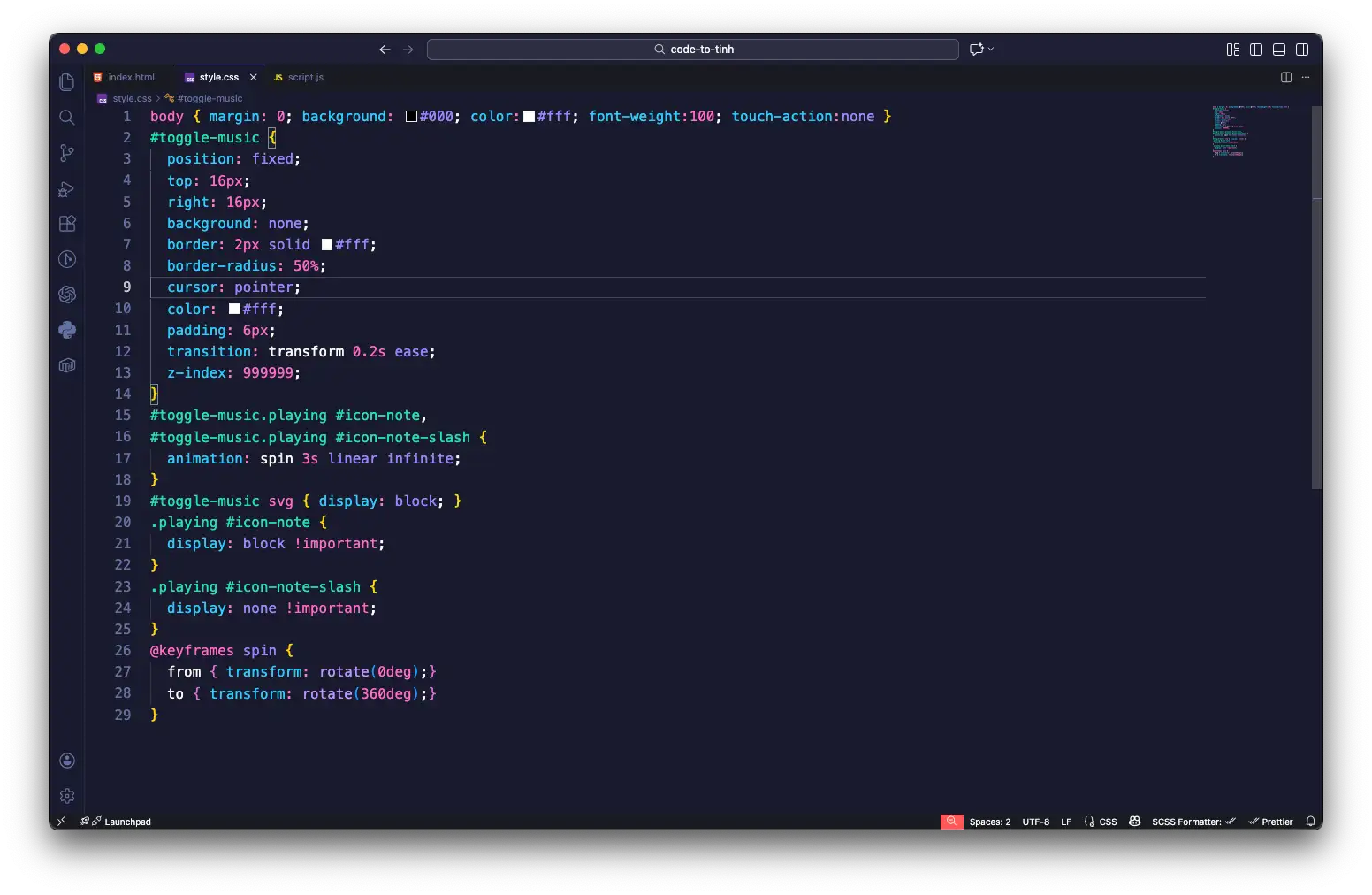Open the Source Control view

tap(66, 153)
